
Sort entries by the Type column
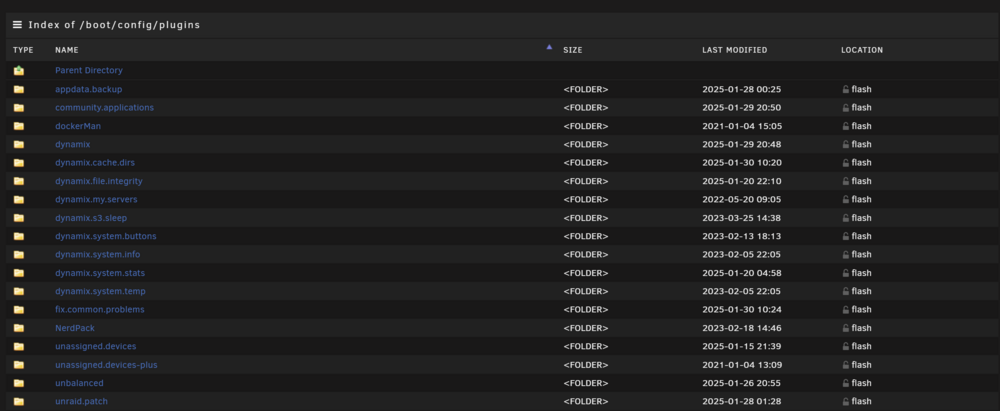click(23, 50)
